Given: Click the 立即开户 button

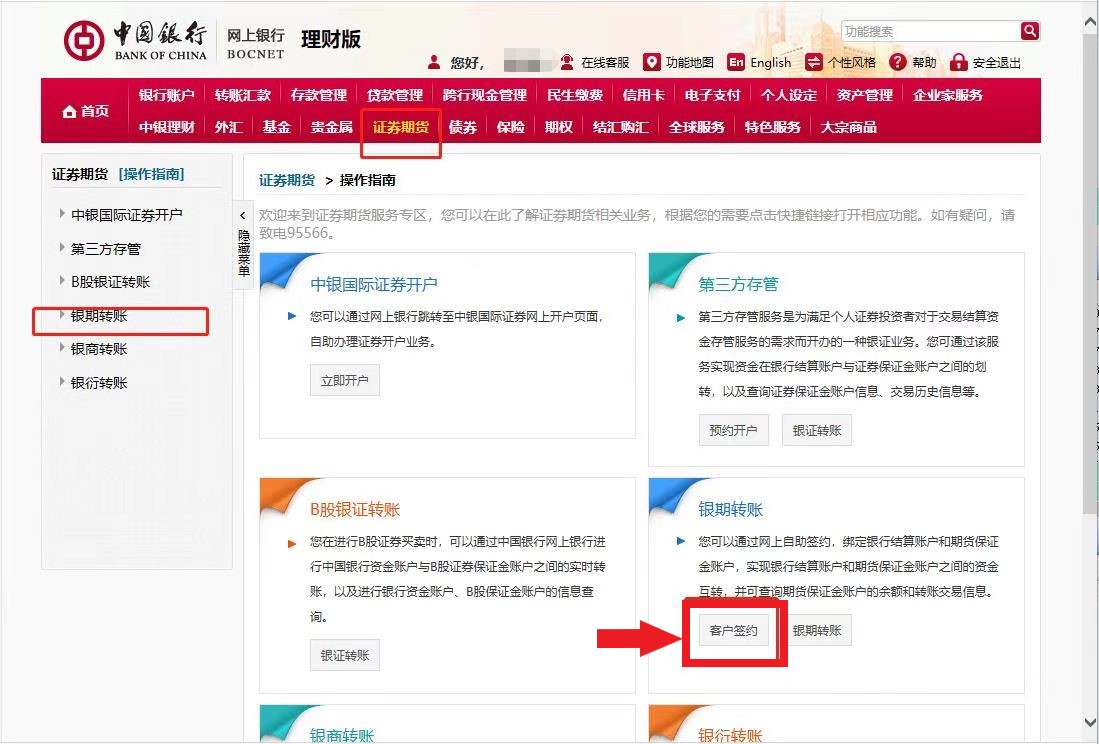Looking at the screenshot, I should (344, 381).
